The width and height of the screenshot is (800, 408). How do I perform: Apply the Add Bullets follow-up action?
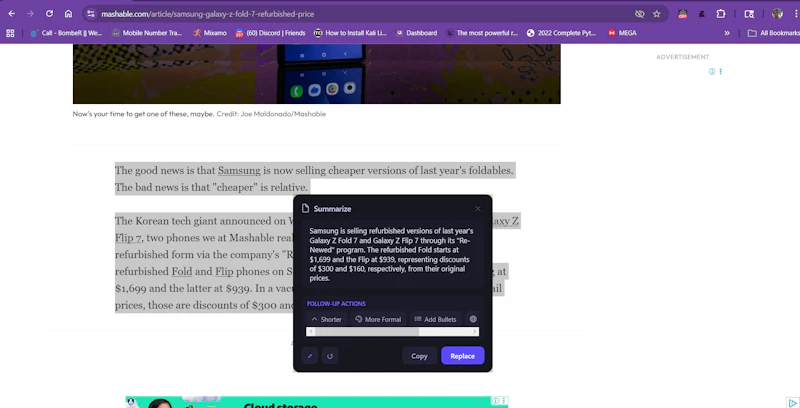point(435,319)
